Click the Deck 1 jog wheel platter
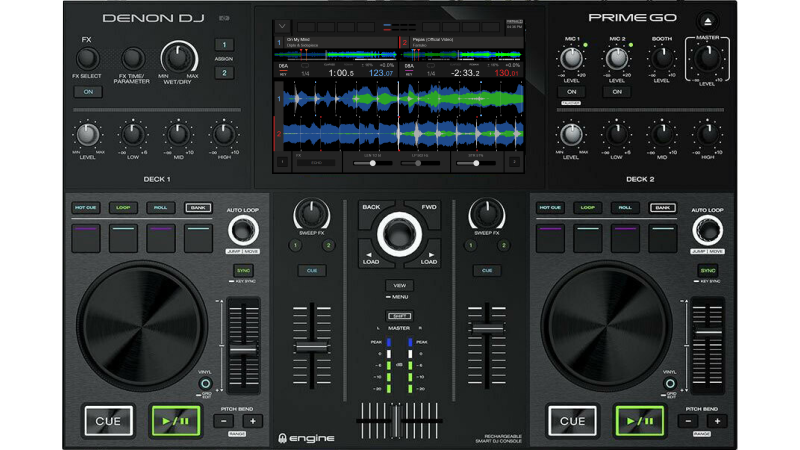The width and height of the screenshot is (800, 450). click(x=141, y=327)
